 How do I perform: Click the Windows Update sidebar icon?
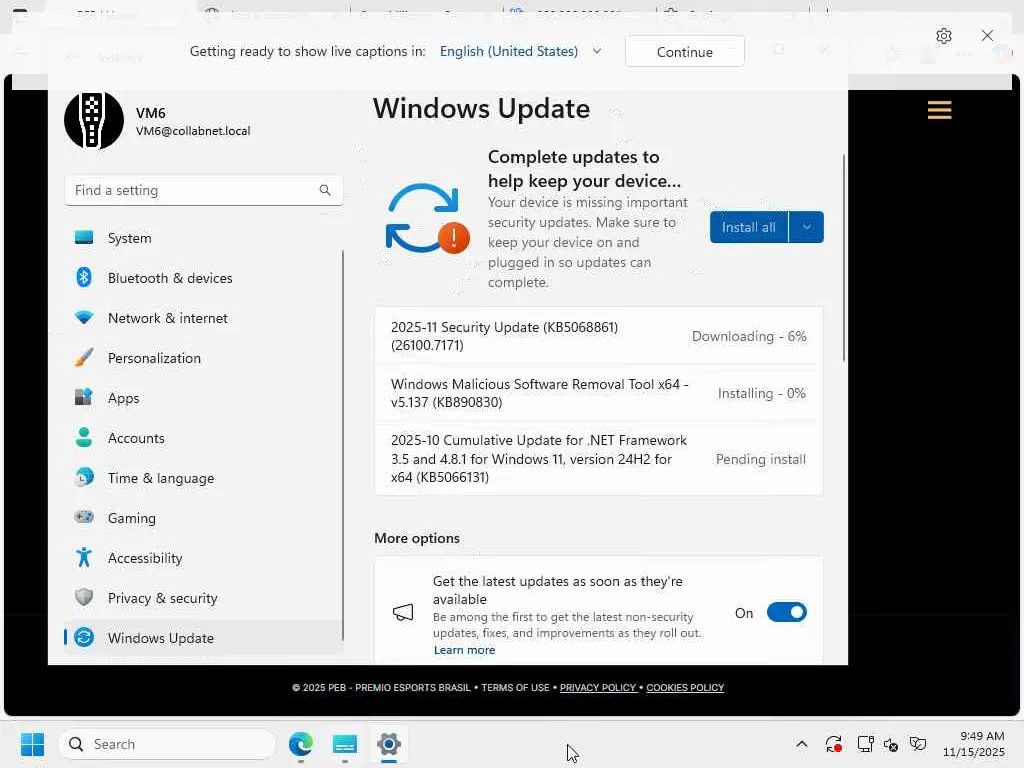point(84,637)
